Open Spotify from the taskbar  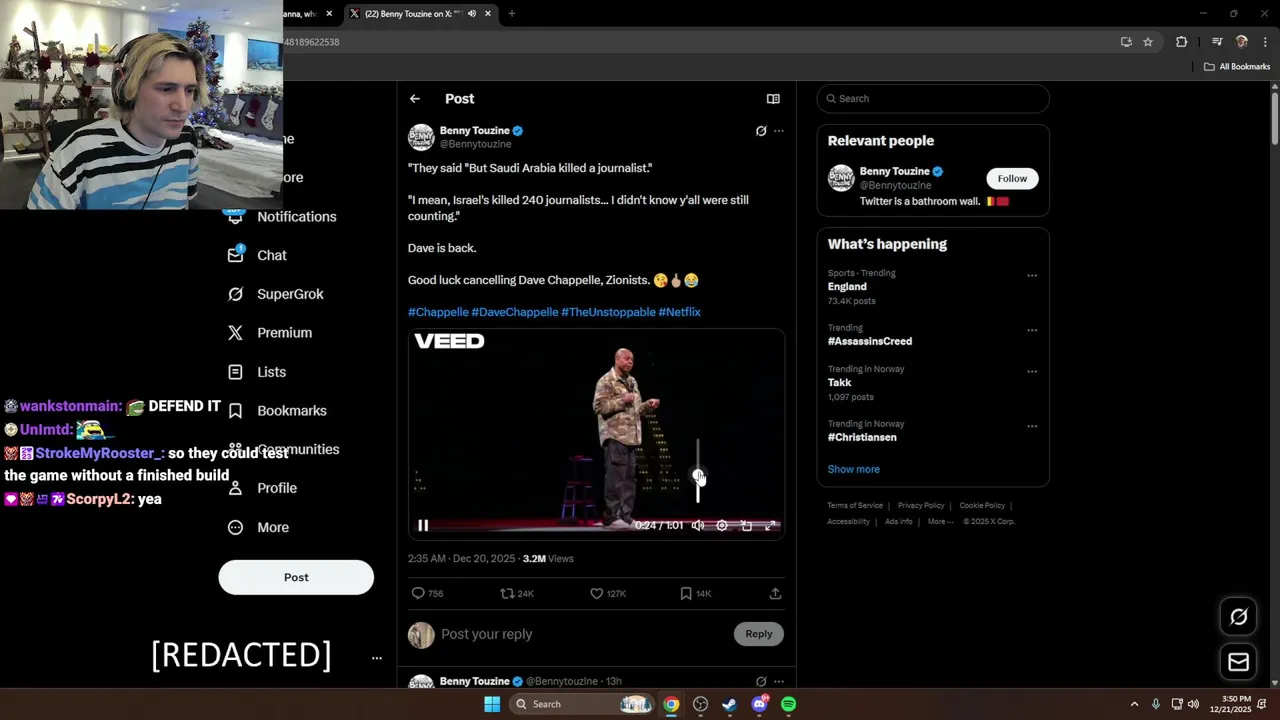pos(789,704)
